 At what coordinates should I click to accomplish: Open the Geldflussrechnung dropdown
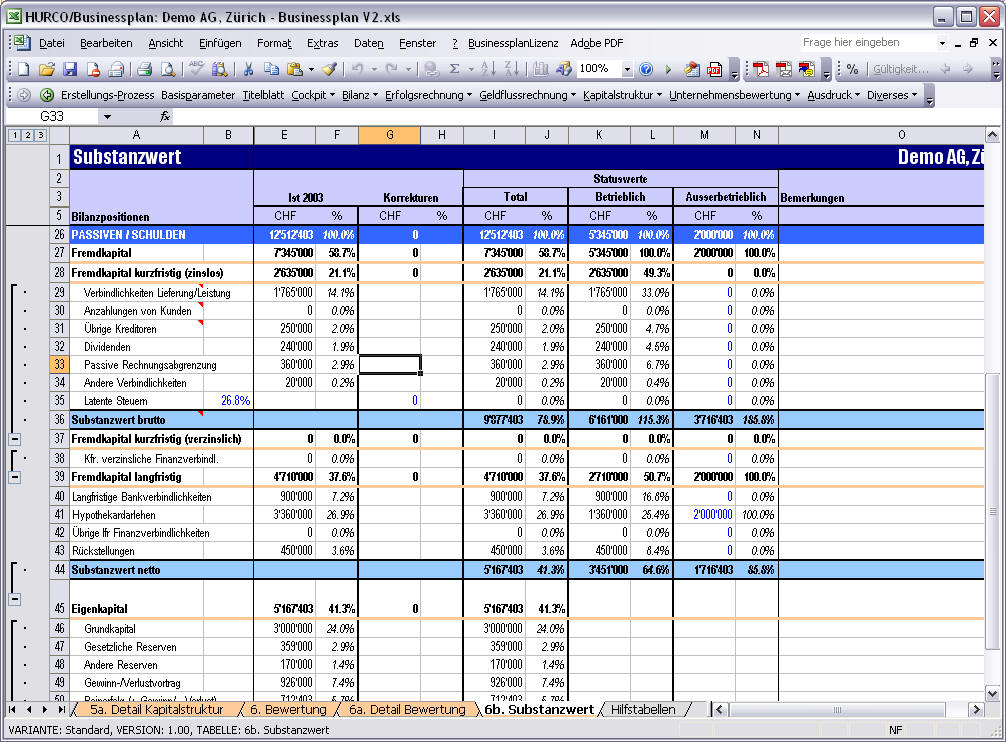point(527,95)
